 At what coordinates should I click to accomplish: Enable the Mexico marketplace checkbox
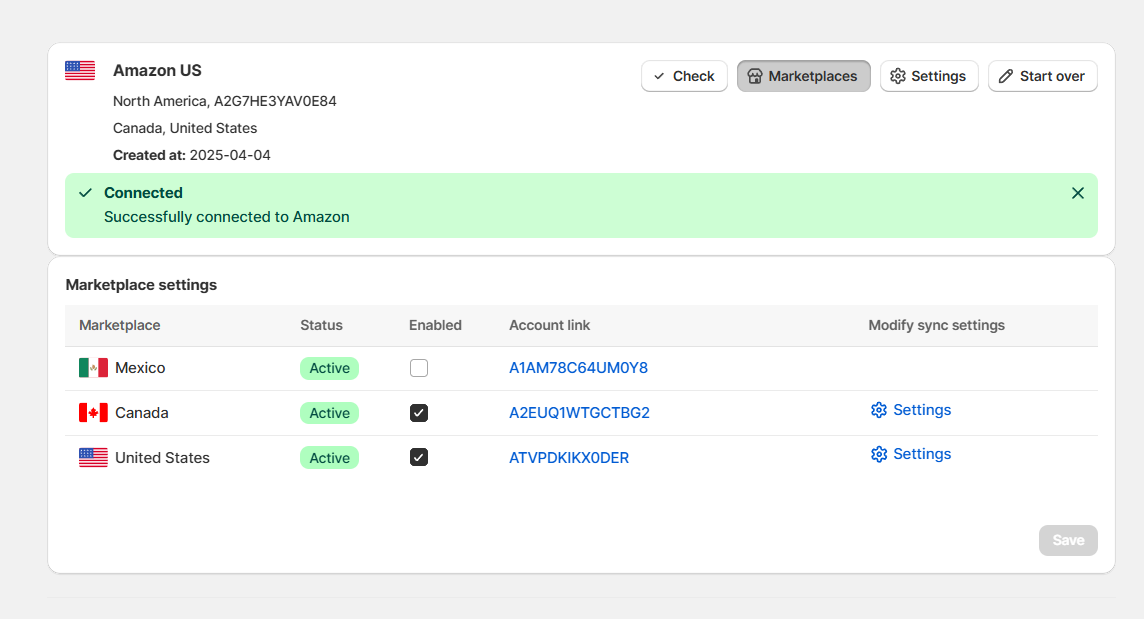419,368
